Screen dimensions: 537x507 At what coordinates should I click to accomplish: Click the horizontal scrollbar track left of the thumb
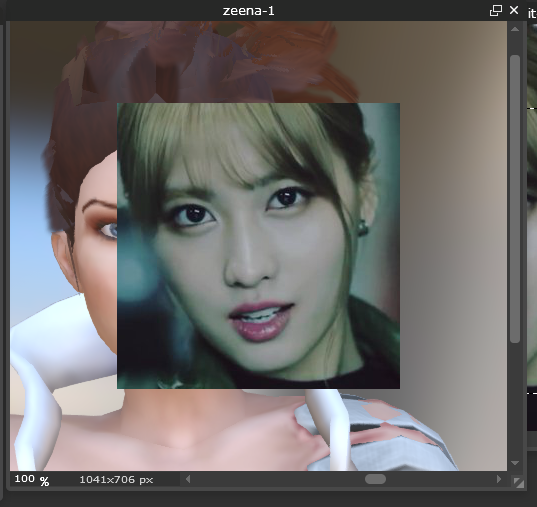(x=278, y=479)
